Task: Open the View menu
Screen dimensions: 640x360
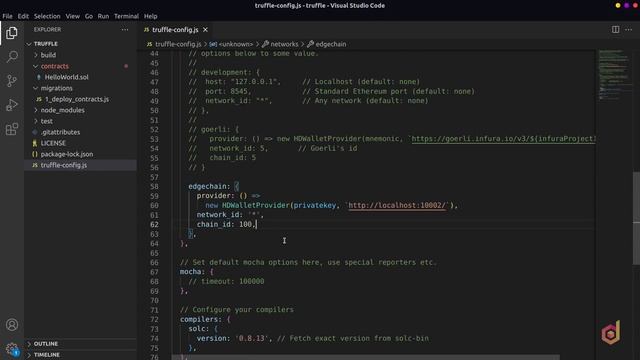Action: [73, 16]
